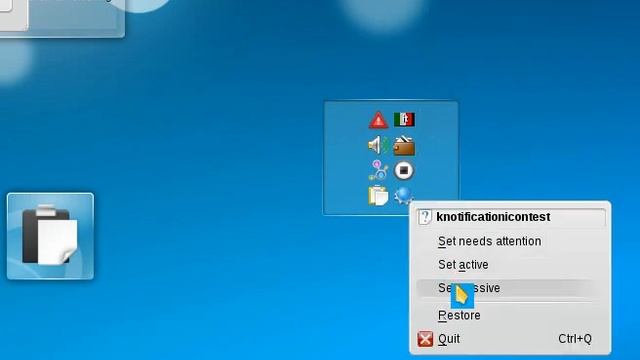This screenshot has width=640, height=360.
Task: Open the clipboard papers tray icon
Action: point(378,196)
